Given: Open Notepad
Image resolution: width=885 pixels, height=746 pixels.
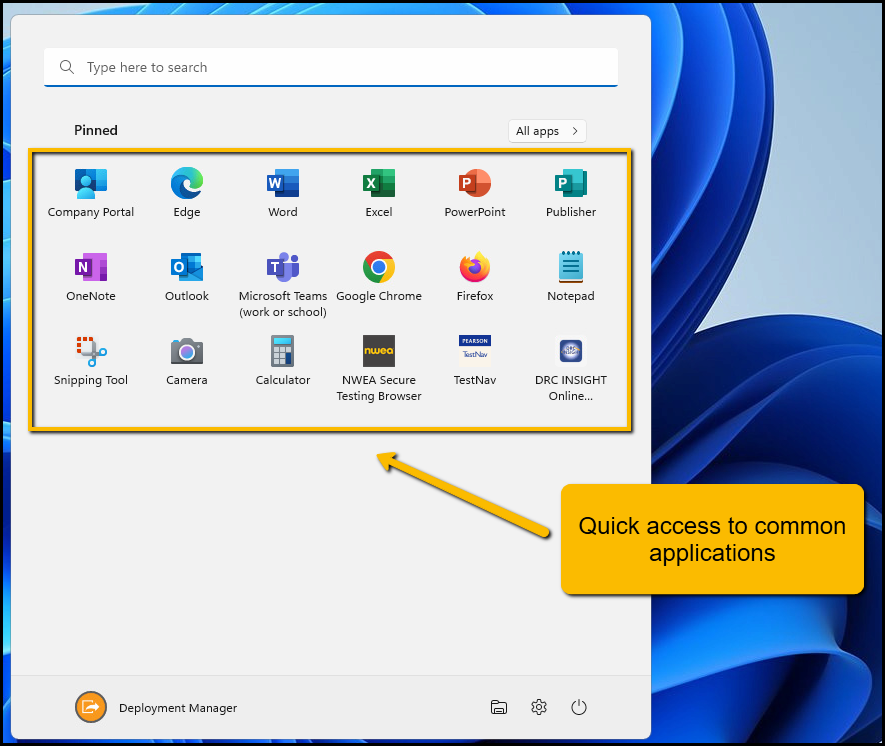Looking at the screenshot, I should coord(571,277).
